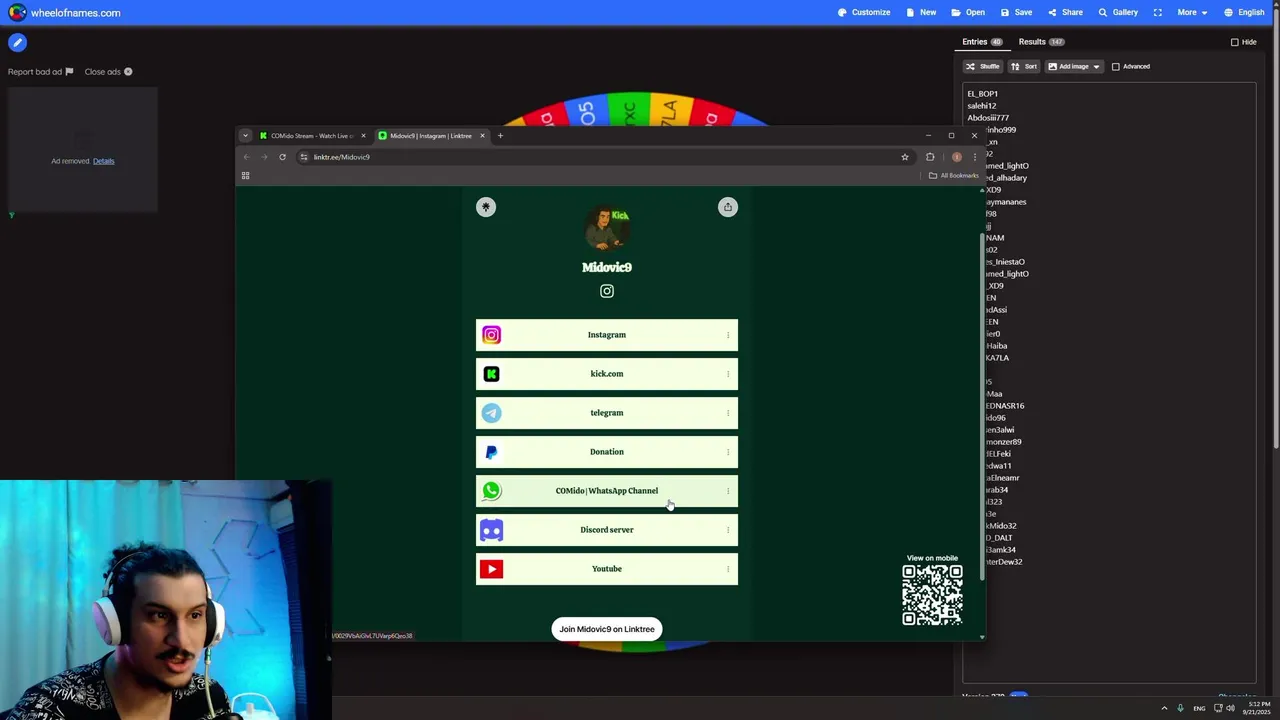
Task: Click the View on mobile QR code
Action: click(x=932, y=595)
